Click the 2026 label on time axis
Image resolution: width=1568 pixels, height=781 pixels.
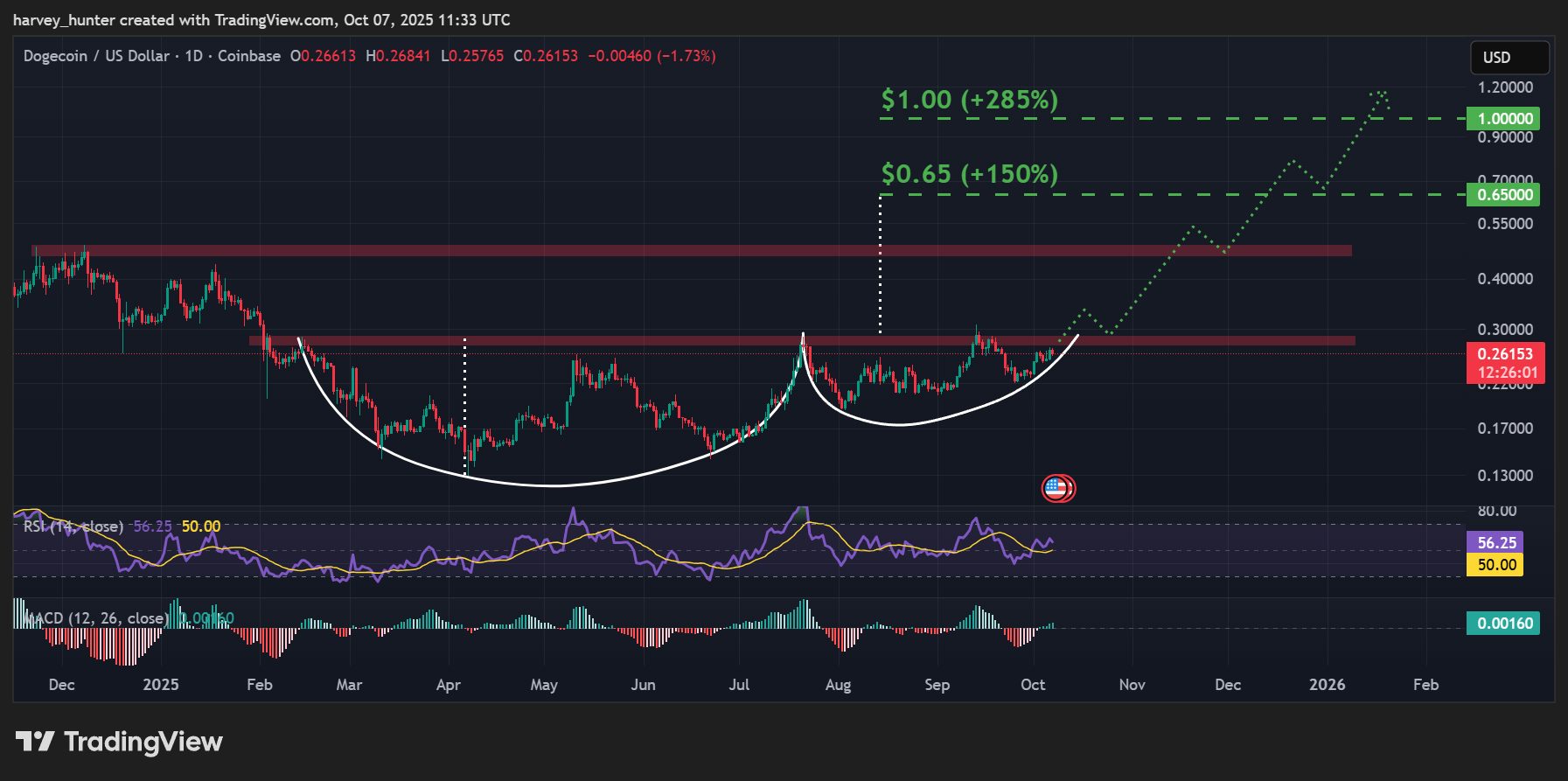pos(1327,685)
